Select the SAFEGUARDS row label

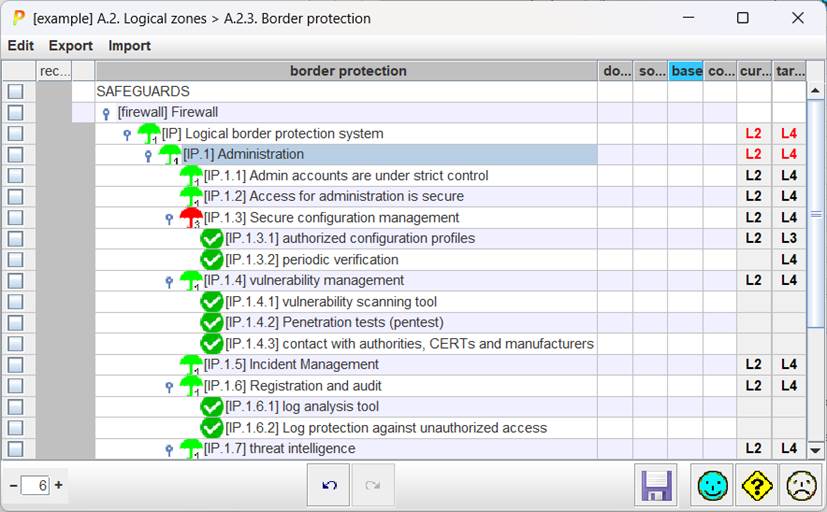142,91
